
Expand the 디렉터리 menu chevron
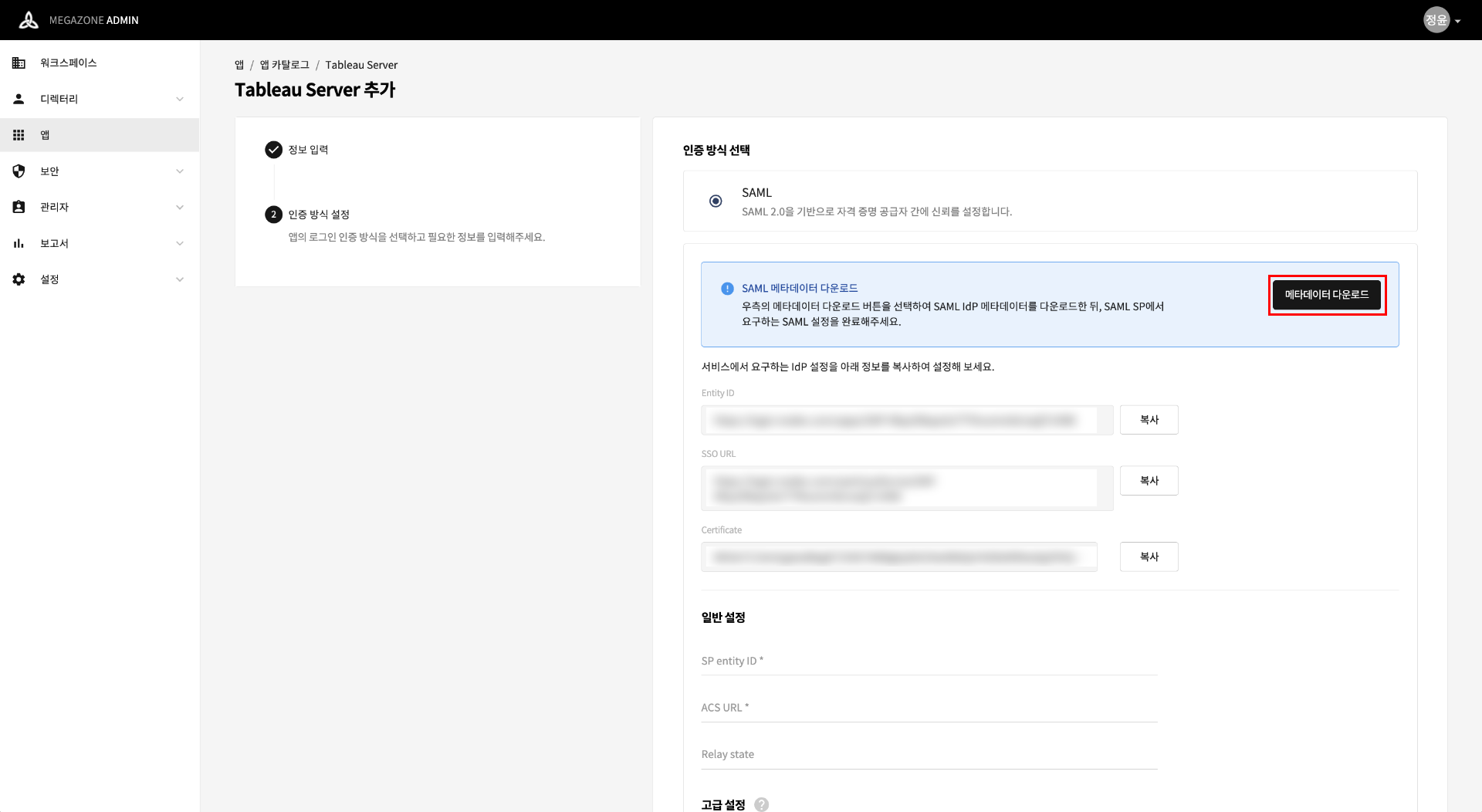click(180, 99)
